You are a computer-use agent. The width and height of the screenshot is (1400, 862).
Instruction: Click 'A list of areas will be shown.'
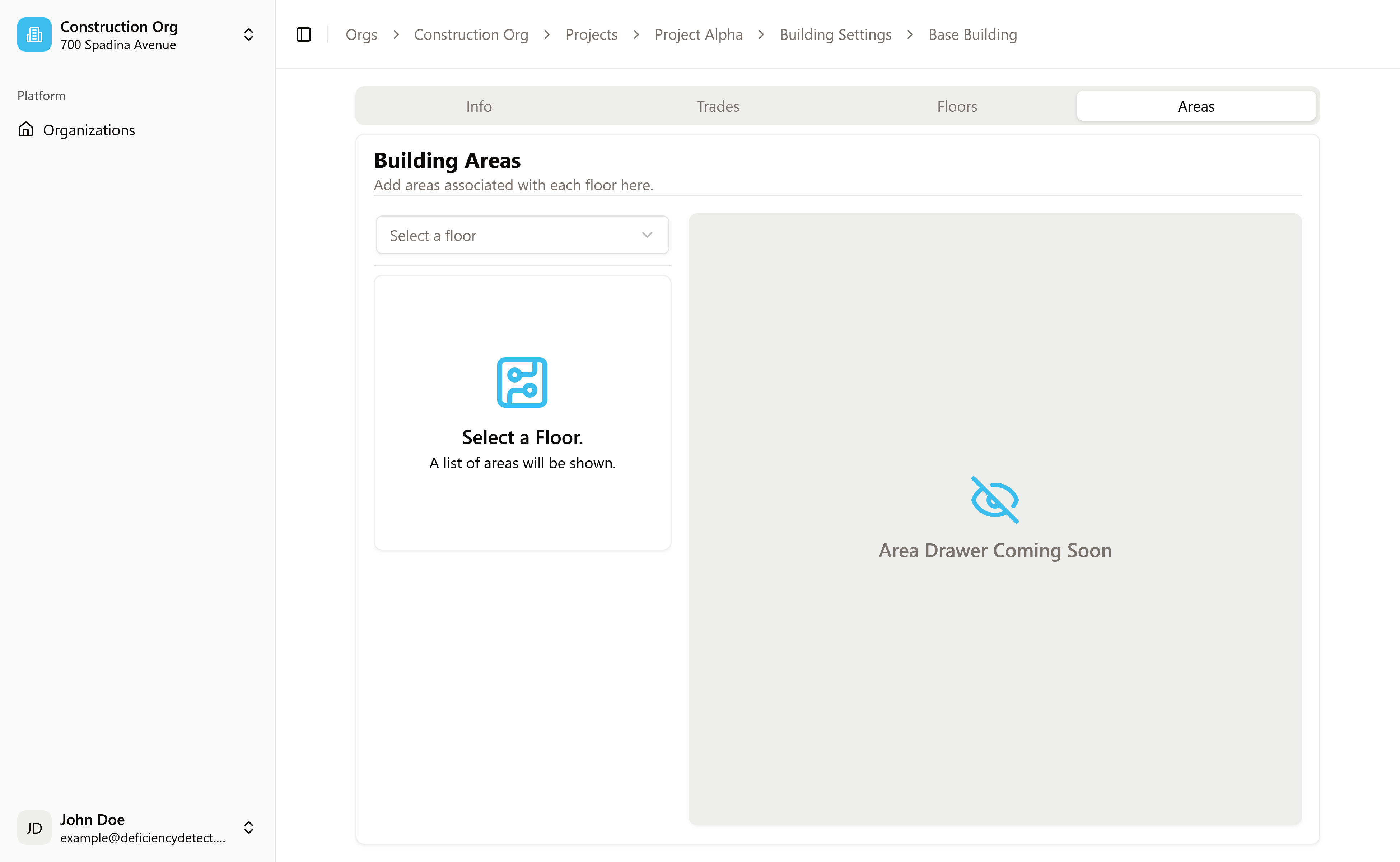[523, 463]
